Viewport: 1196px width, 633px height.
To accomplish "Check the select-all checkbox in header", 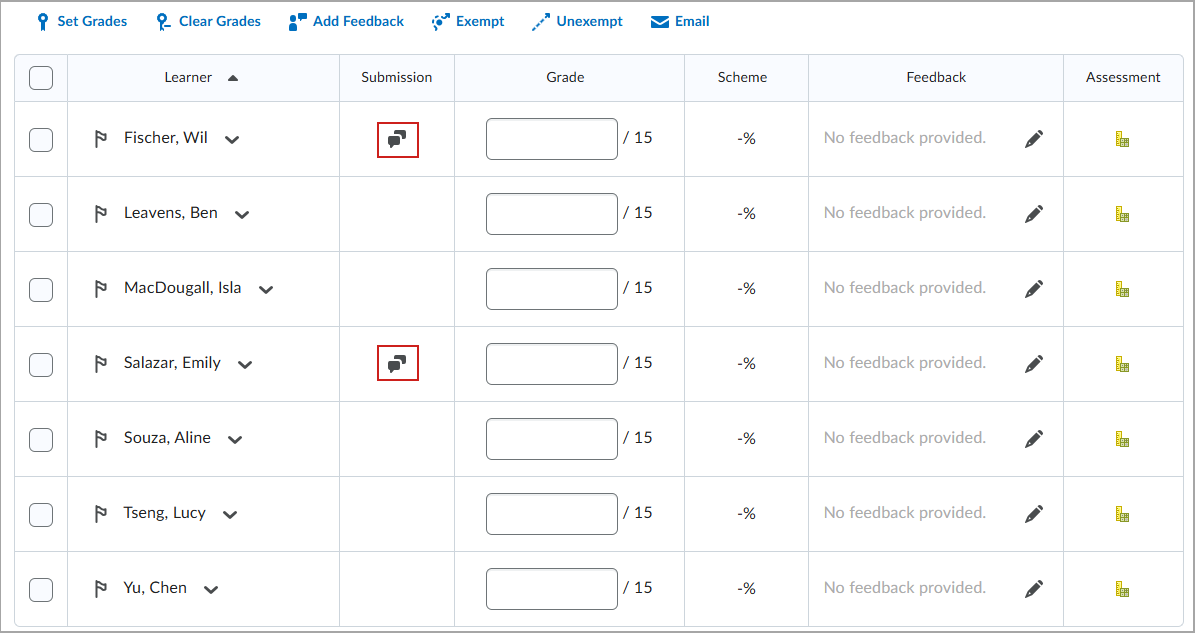I will pos(40,77).
